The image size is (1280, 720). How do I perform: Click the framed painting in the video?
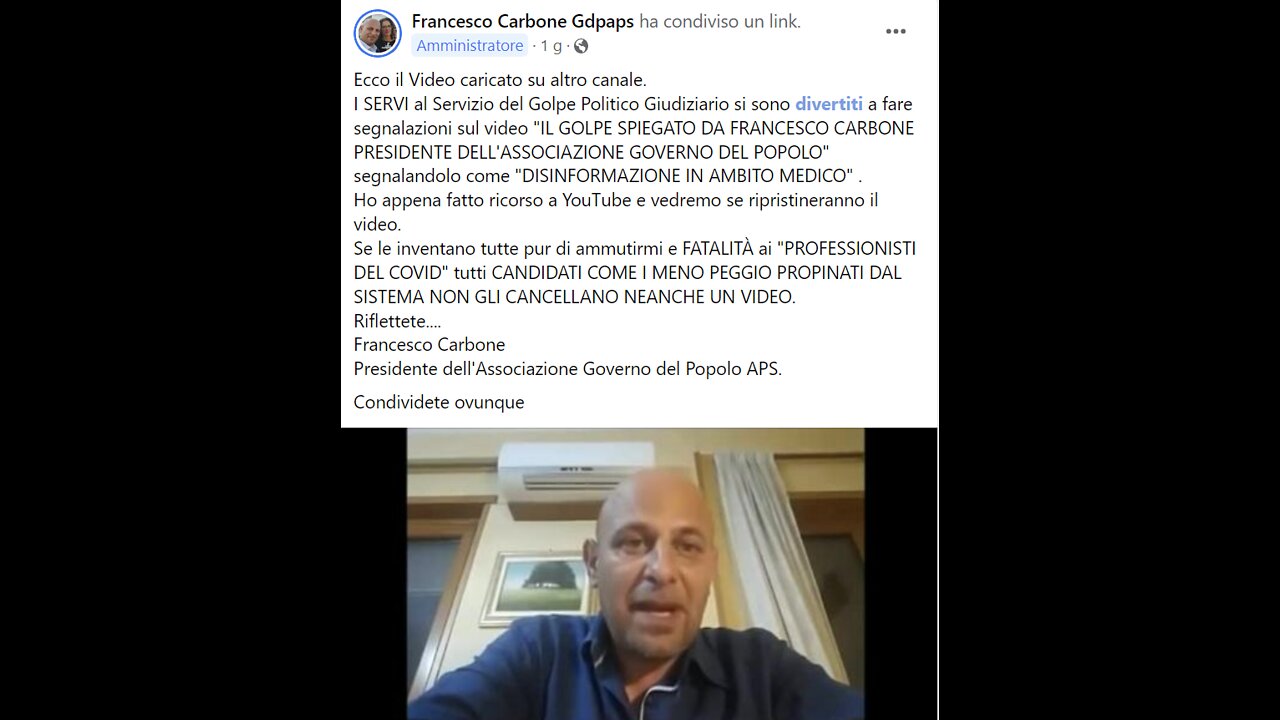[536, 587]
